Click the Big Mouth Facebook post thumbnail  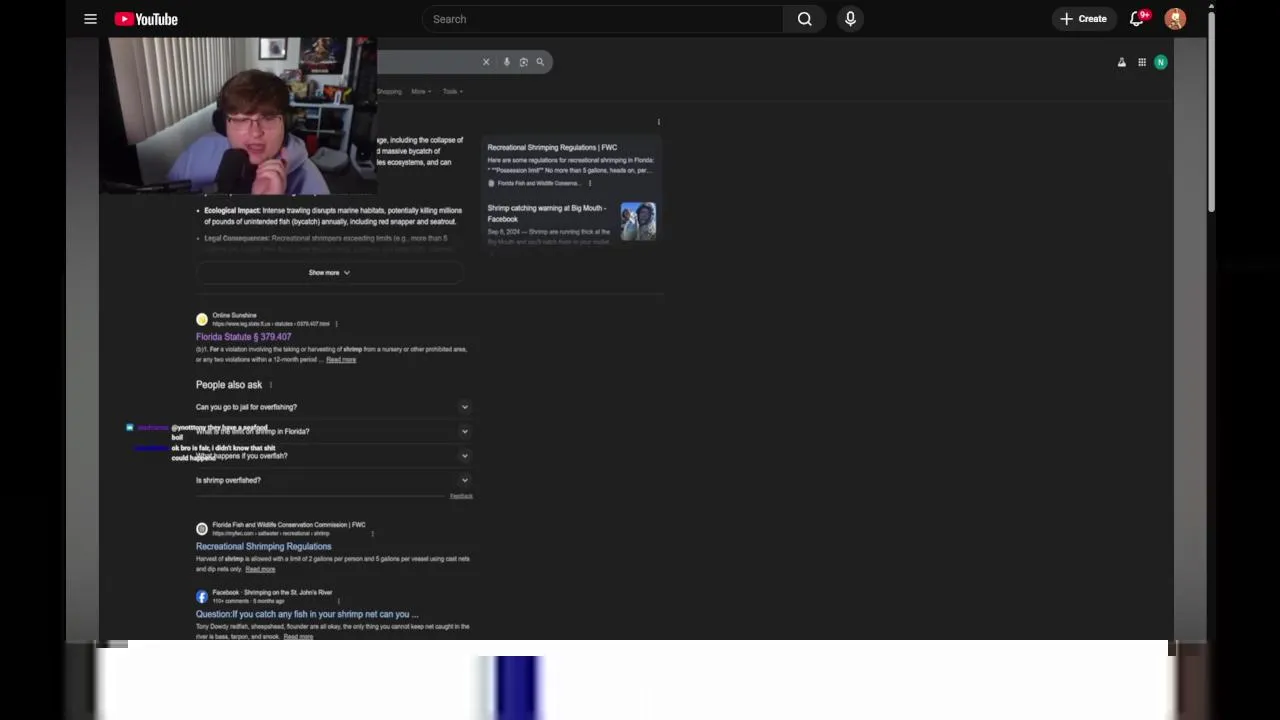click(638, 221)
